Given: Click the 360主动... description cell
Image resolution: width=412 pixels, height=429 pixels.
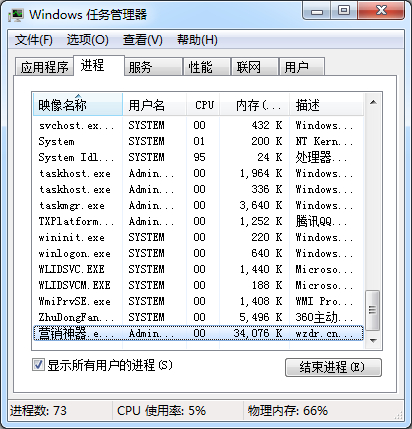Looking at the screenshot, I should 324,317.
